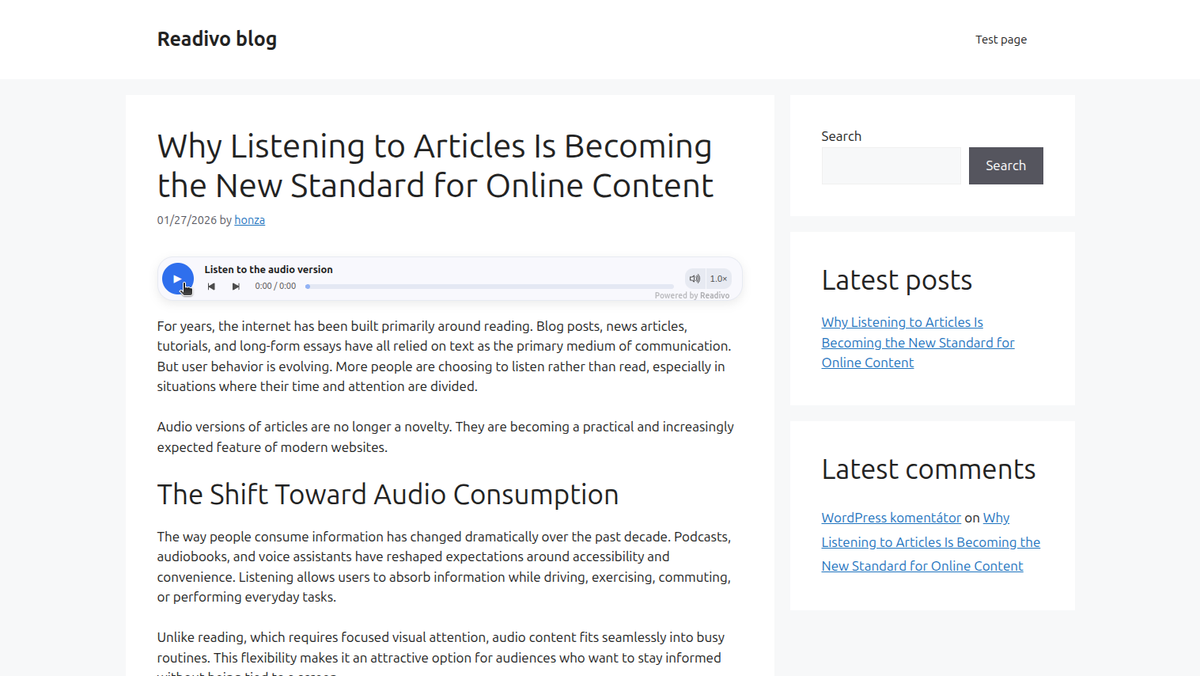Click Listen to the audio version label
The height and width of the screenshot is (676, 1200).
(x=269, y=269)
